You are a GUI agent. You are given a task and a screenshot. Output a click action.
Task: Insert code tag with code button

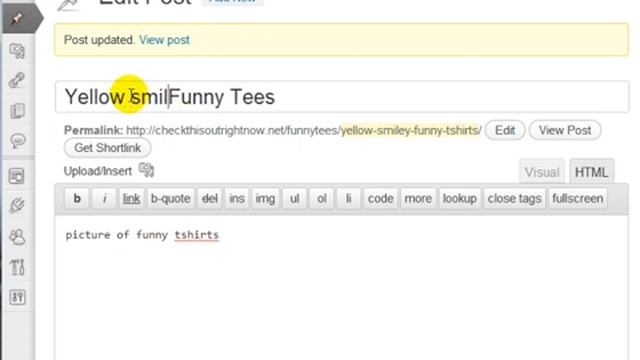click(380, 199)
